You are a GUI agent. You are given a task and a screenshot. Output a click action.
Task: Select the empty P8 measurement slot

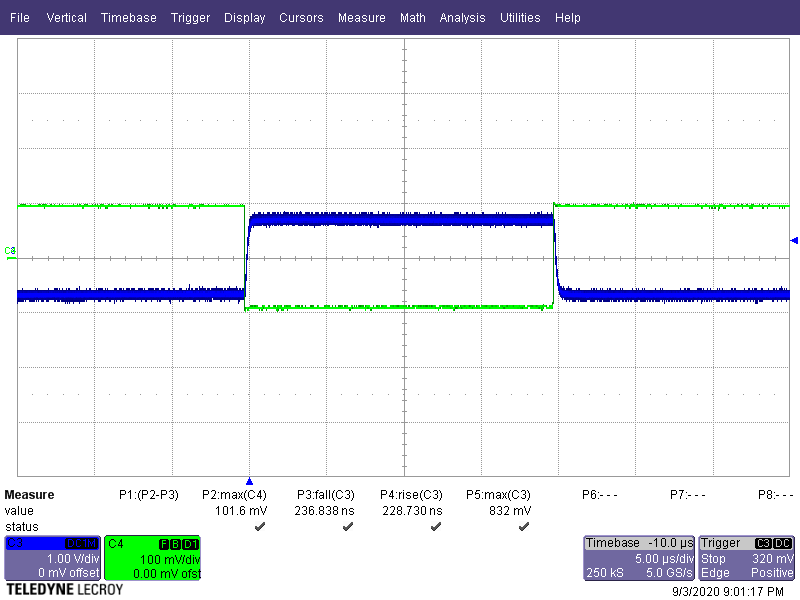point(776,495)
